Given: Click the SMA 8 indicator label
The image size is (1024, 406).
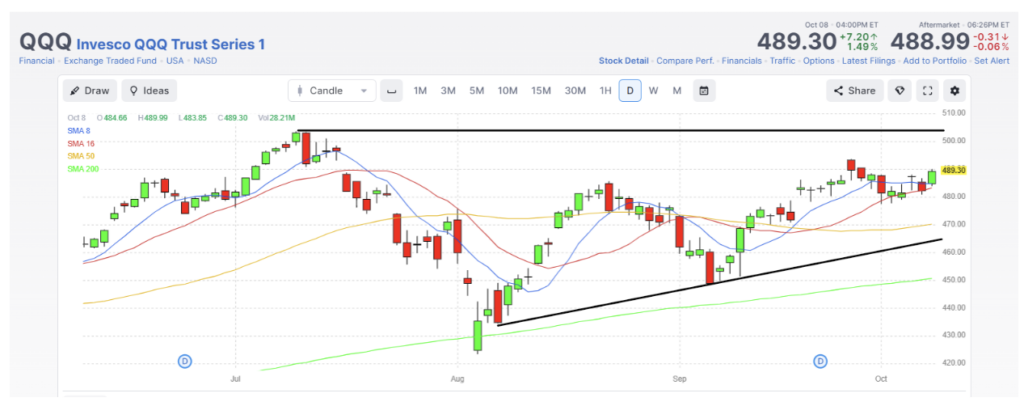Looking at the screenshot, I should [x=79, y=131].
